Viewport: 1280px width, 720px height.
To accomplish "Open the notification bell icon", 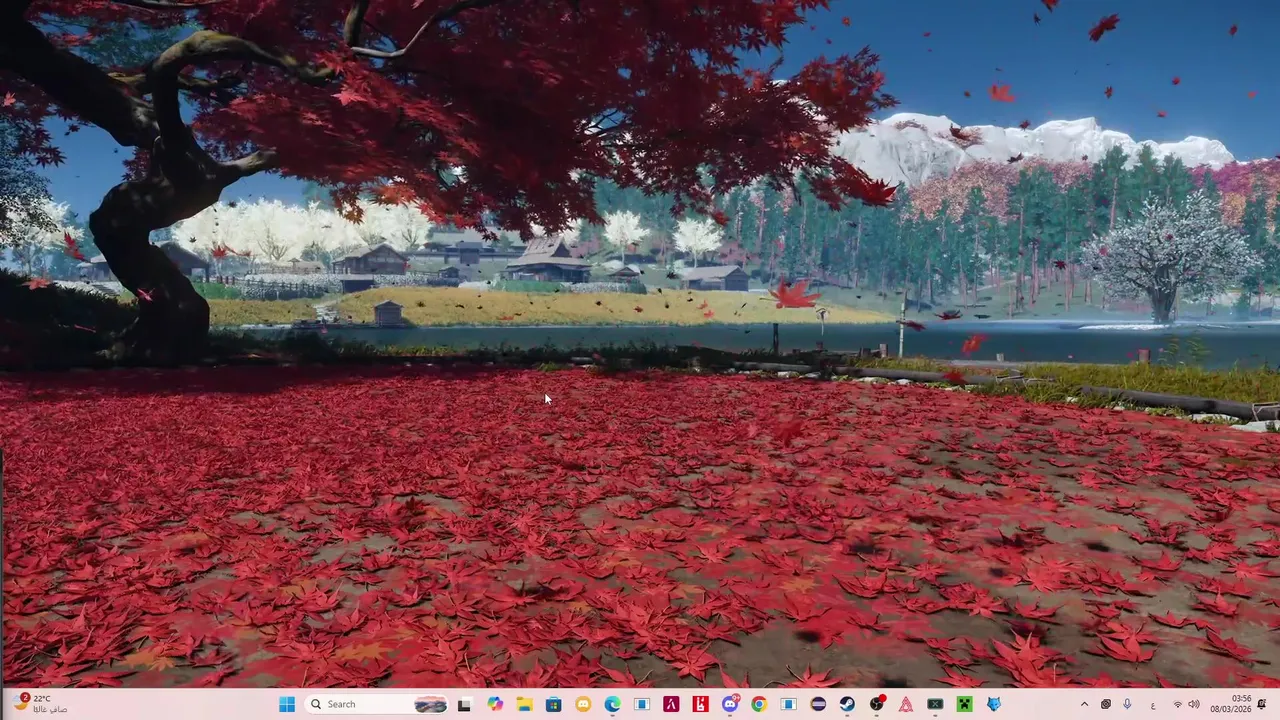I will tap(1262, 704).
